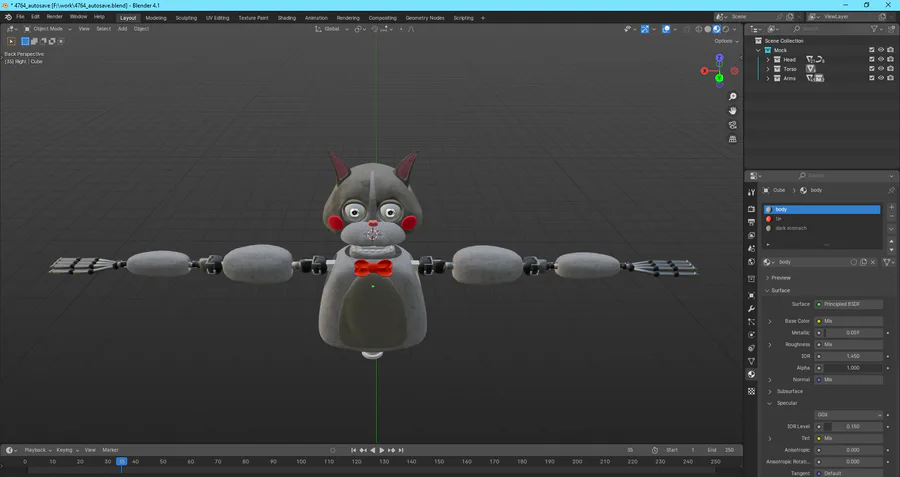Disable Arms collection in renders

pos(890,77)
